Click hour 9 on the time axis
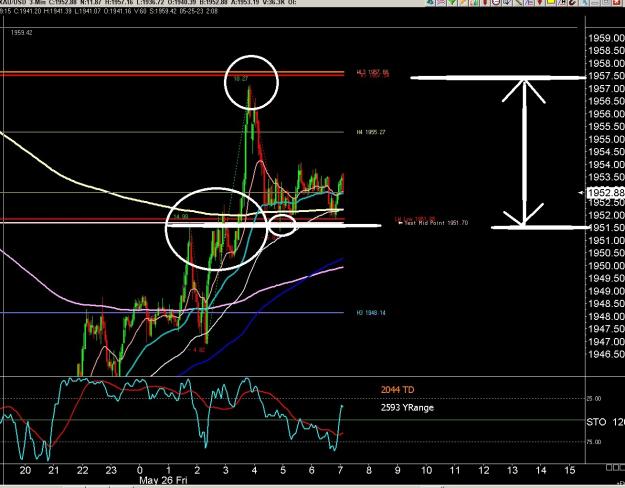The width and height of the screenshot is (625, 488). point(397,470)
